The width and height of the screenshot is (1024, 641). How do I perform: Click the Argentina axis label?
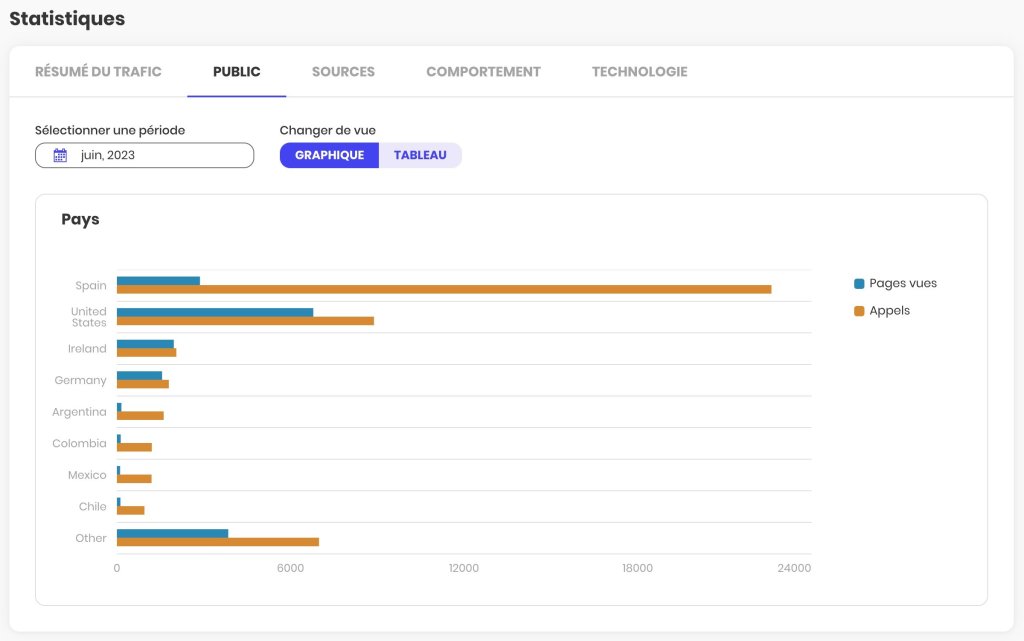pos(79,412)
